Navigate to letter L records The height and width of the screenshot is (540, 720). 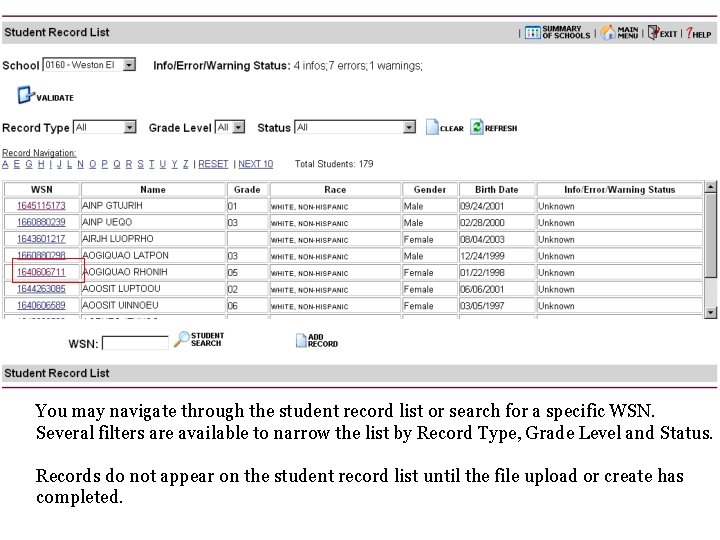(69, 164)
